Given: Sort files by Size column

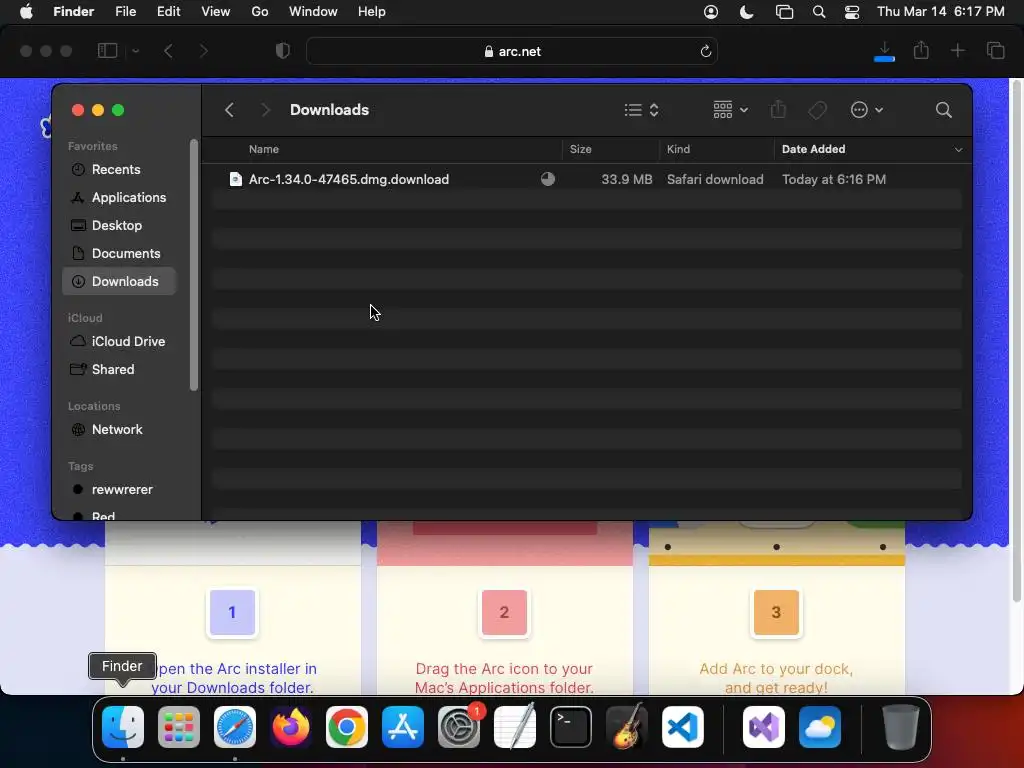Looking at the screenshot, I should click(581, 149).
